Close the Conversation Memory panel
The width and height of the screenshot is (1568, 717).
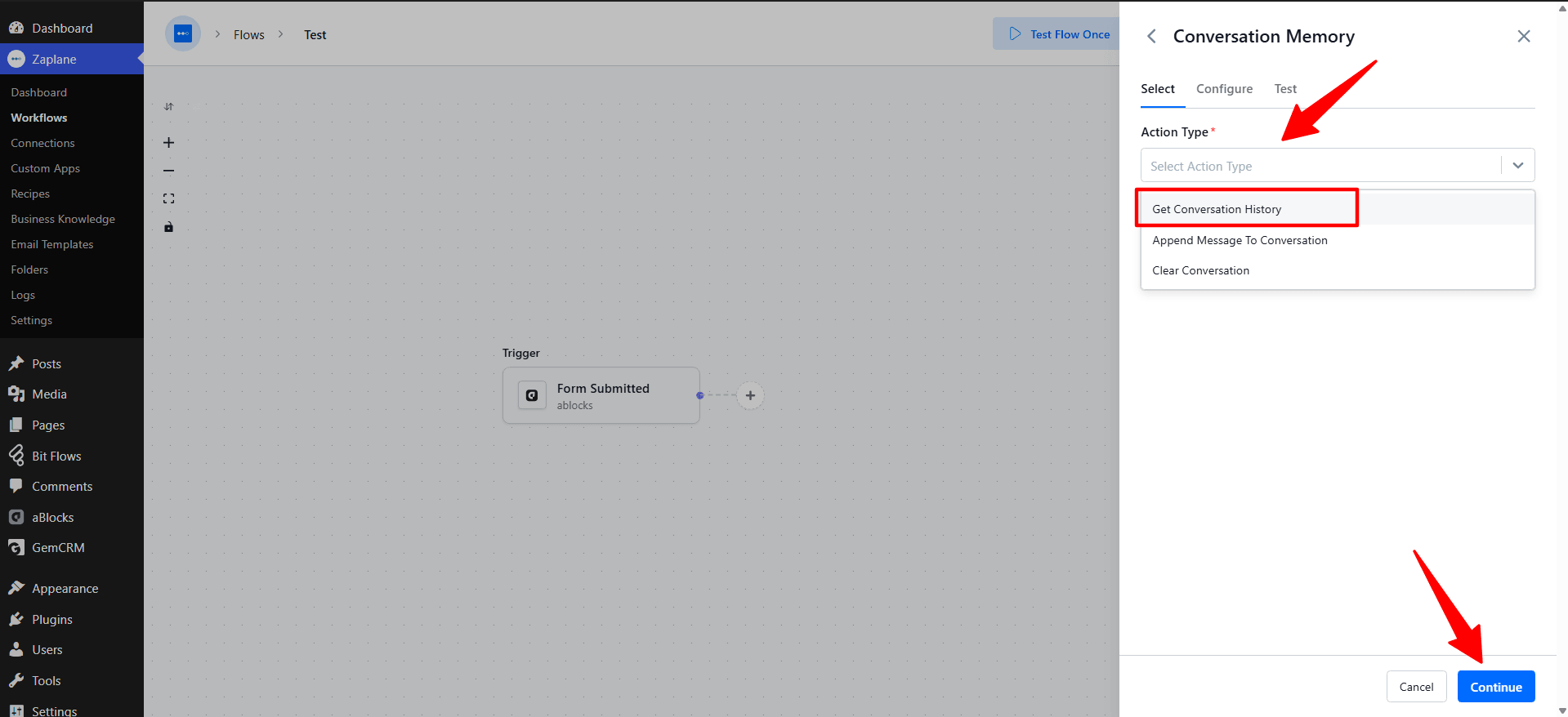pos(1524,36)
